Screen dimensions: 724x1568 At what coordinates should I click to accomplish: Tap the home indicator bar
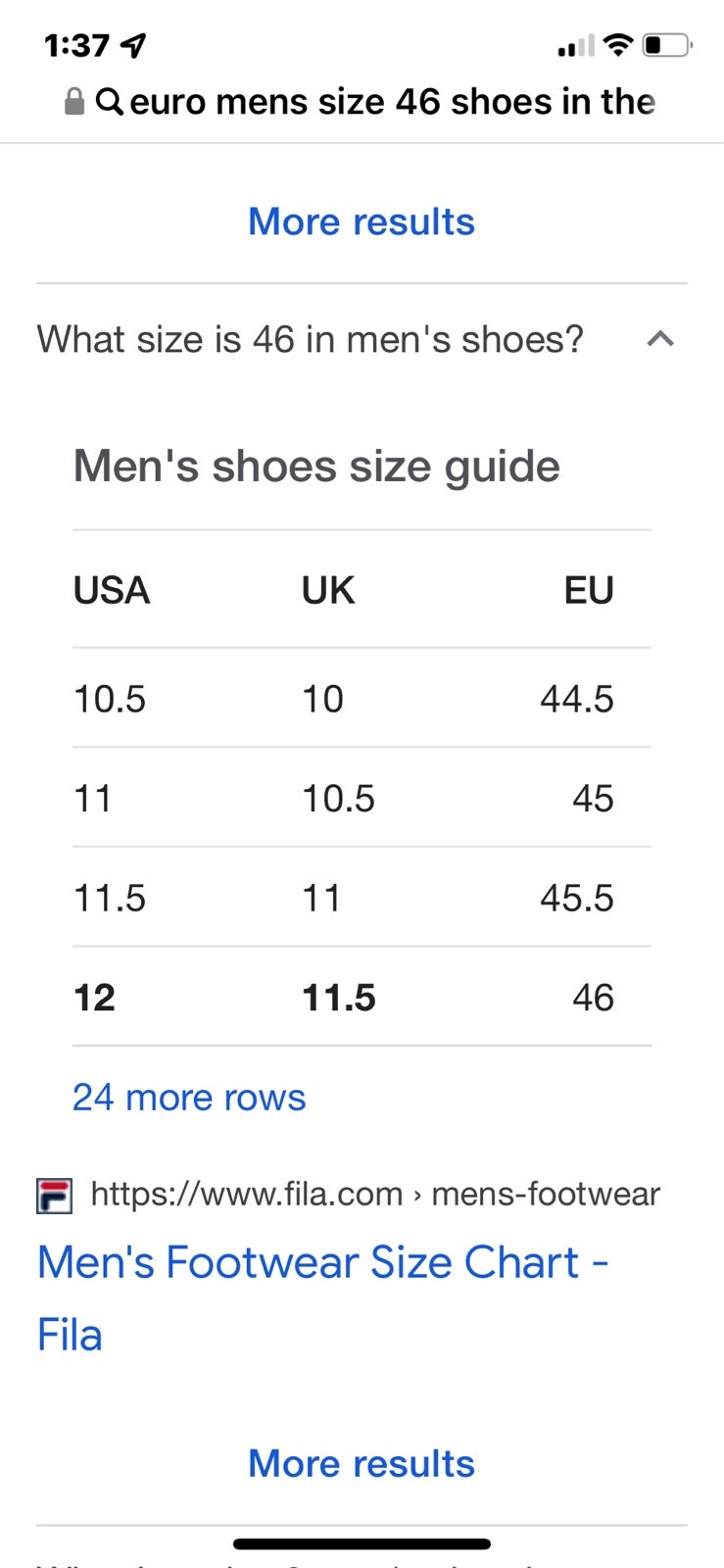click(x=362, y=1544)
